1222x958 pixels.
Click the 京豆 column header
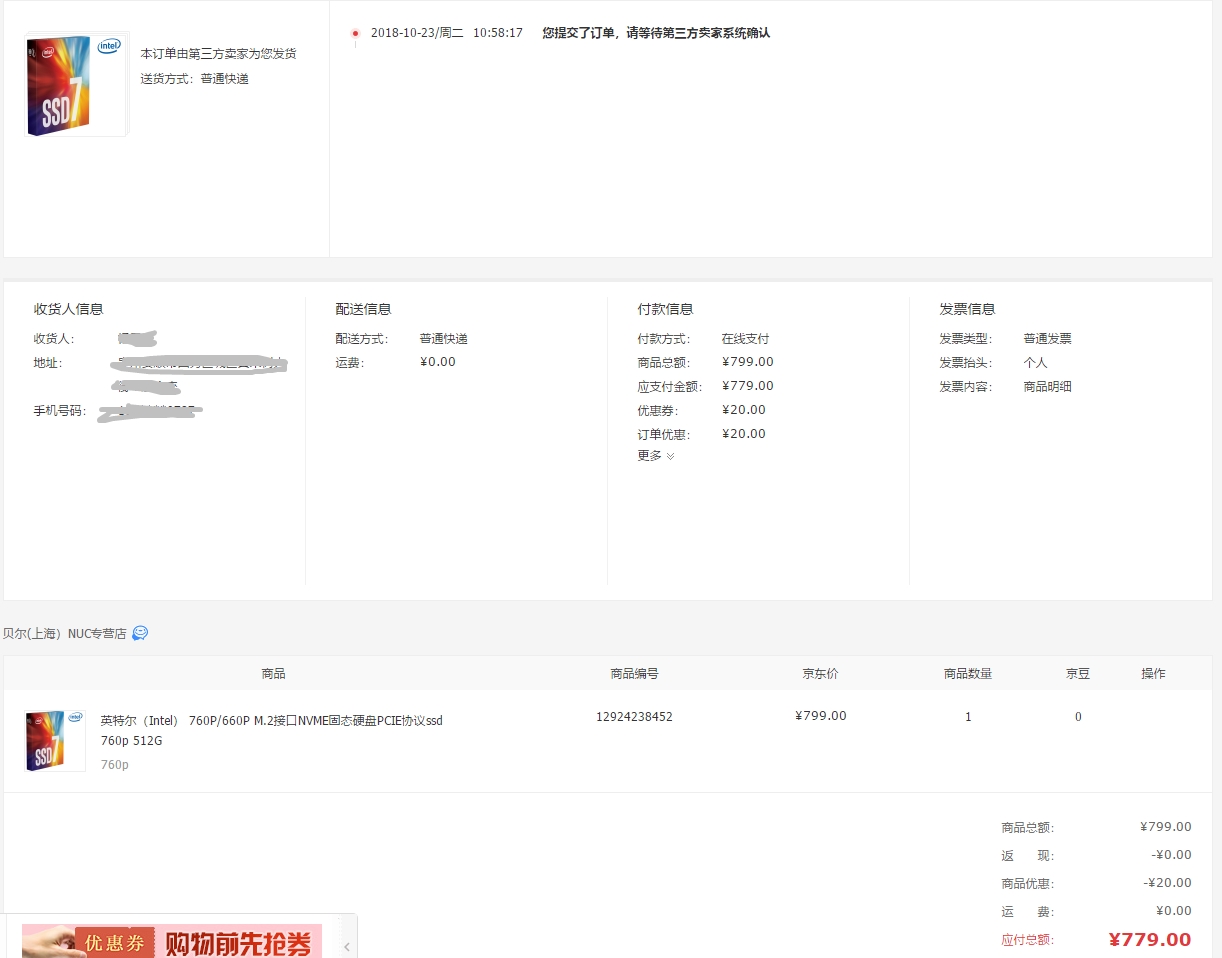(x=1078, y=674)
